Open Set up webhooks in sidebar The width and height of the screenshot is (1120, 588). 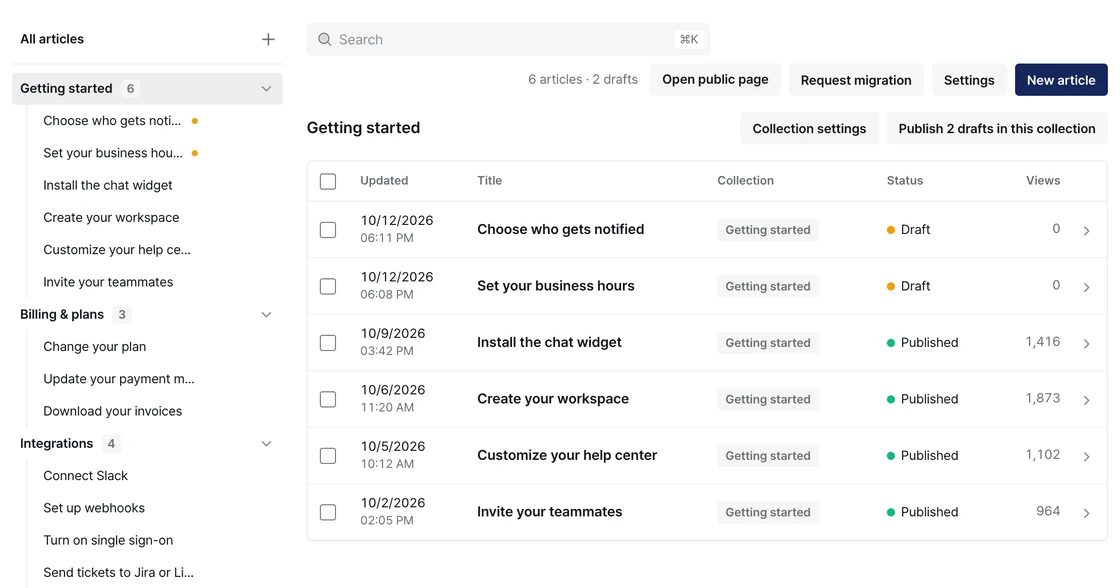pos(94,508)
